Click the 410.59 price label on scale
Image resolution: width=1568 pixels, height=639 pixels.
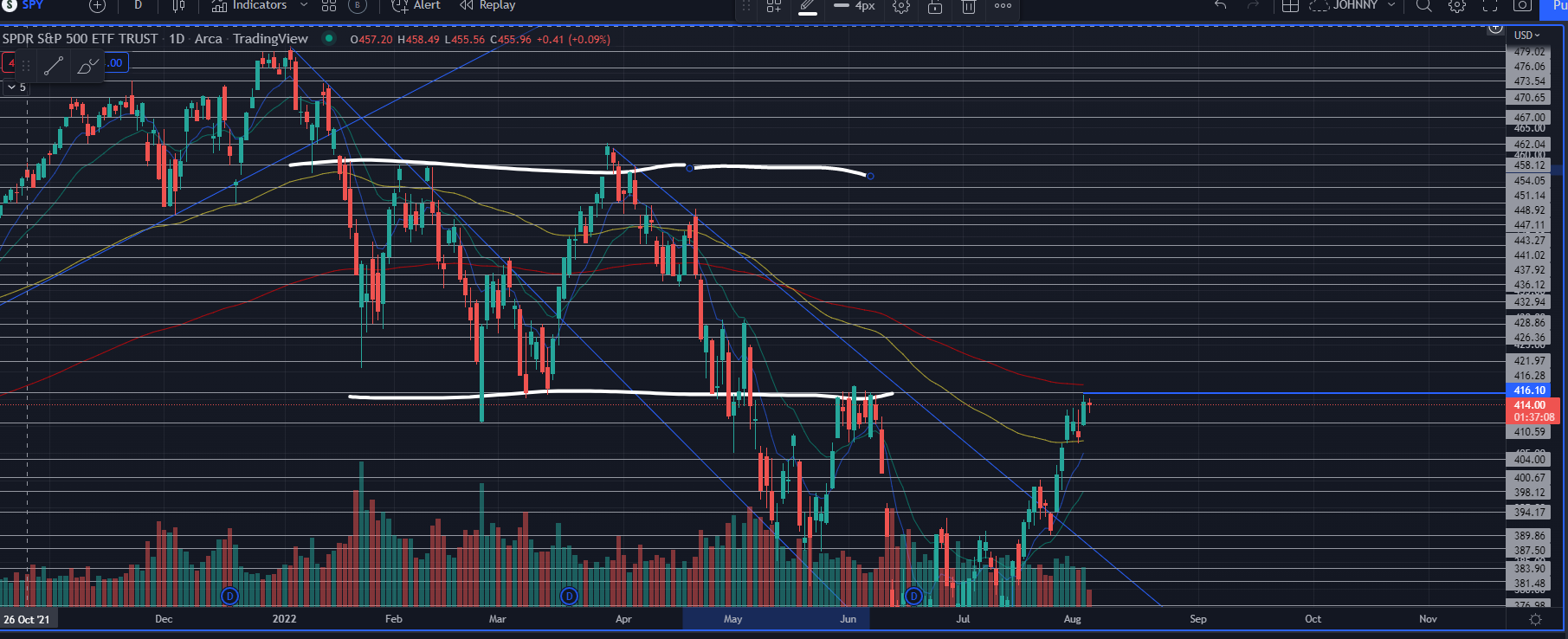pos(1530,432)
